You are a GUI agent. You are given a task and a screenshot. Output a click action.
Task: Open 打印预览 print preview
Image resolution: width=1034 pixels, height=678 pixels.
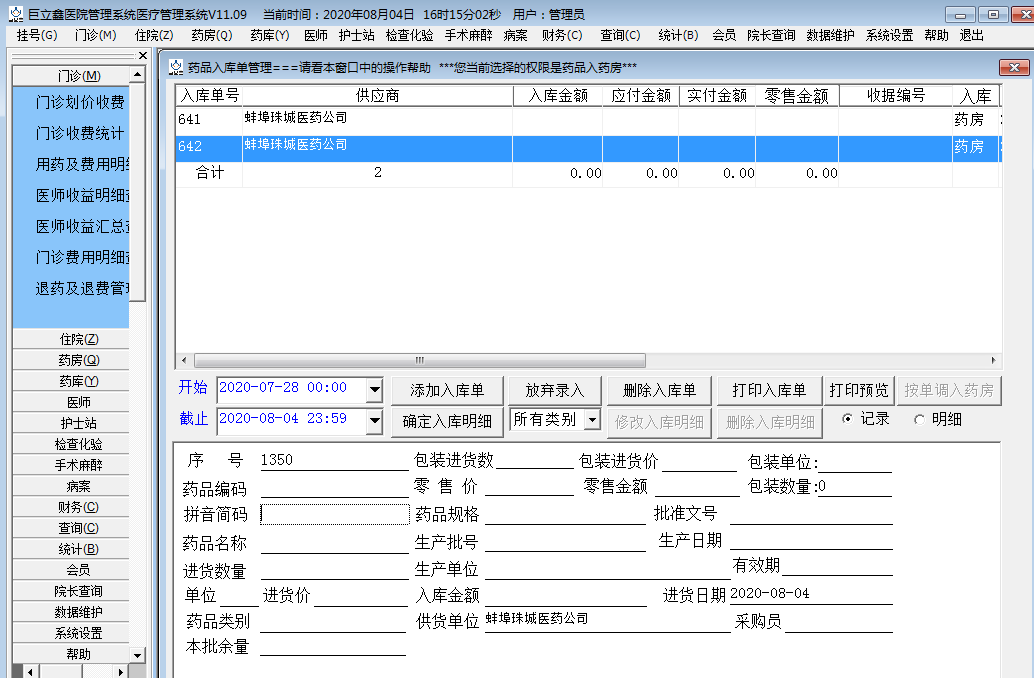pyautogui.click(x=858, y=388)
